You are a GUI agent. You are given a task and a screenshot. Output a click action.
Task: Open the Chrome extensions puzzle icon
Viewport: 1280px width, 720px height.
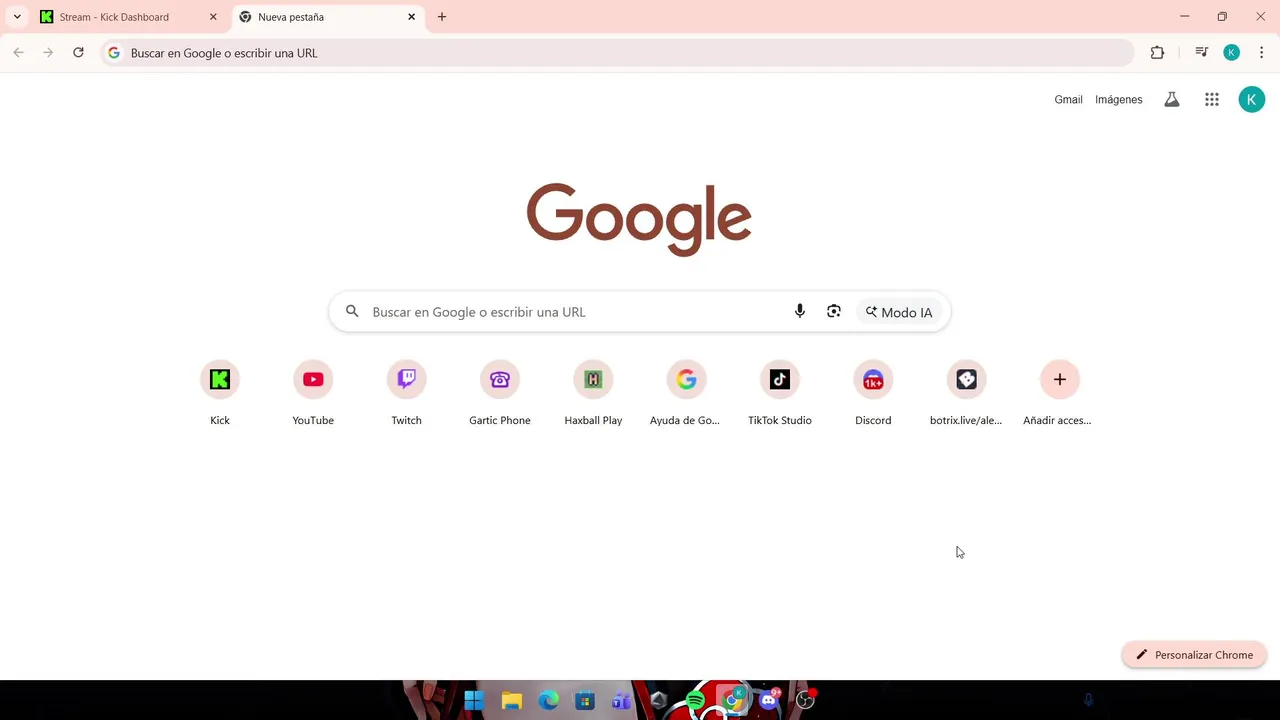pyautogui.click(x=1157, y=53)
